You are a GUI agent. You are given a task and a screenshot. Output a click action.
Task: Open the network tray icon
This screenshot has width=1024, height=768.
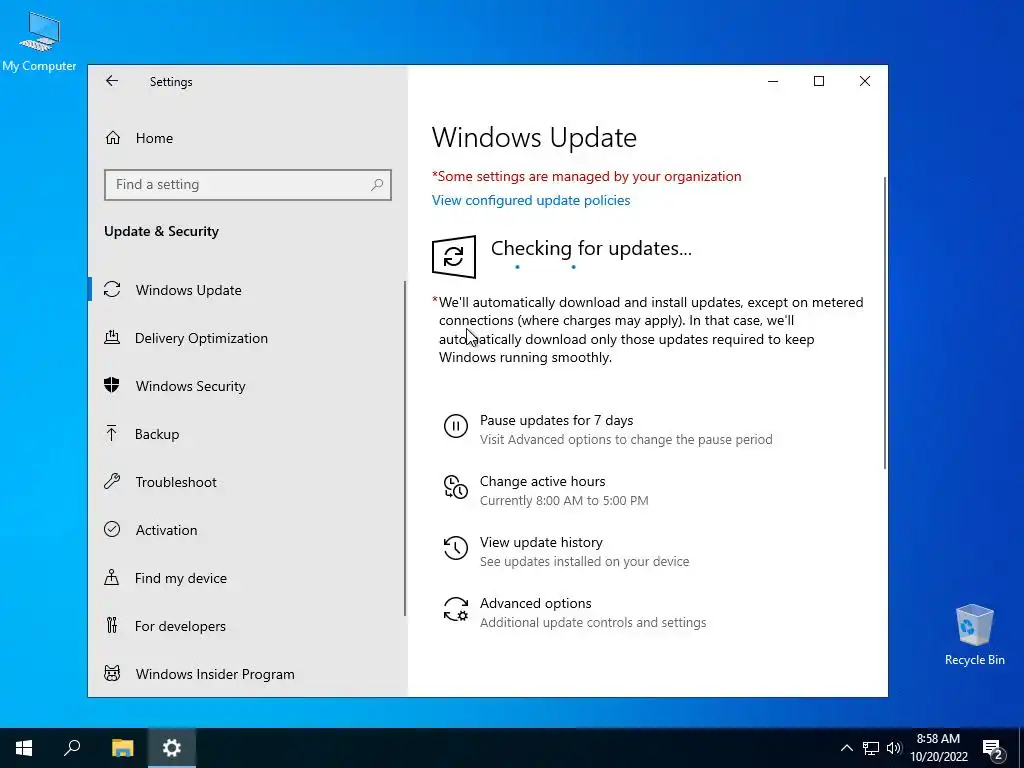click(871, 748)
